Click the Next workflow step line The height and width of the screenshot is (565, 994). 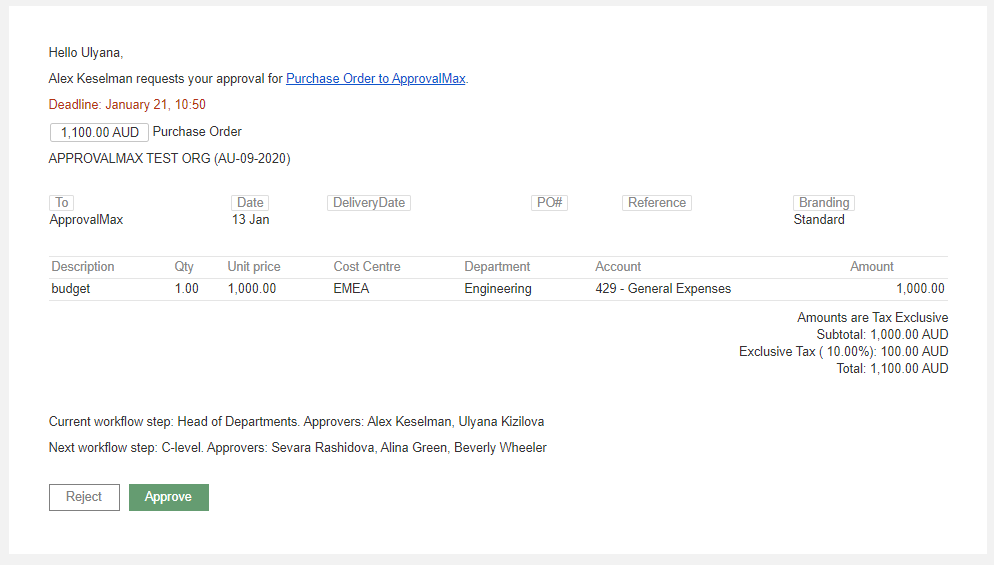click(297, 448)
